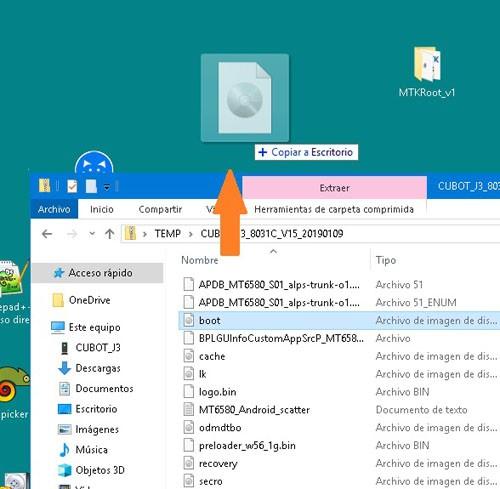Open Documentos in the sidebar

[x=104, y=389]
